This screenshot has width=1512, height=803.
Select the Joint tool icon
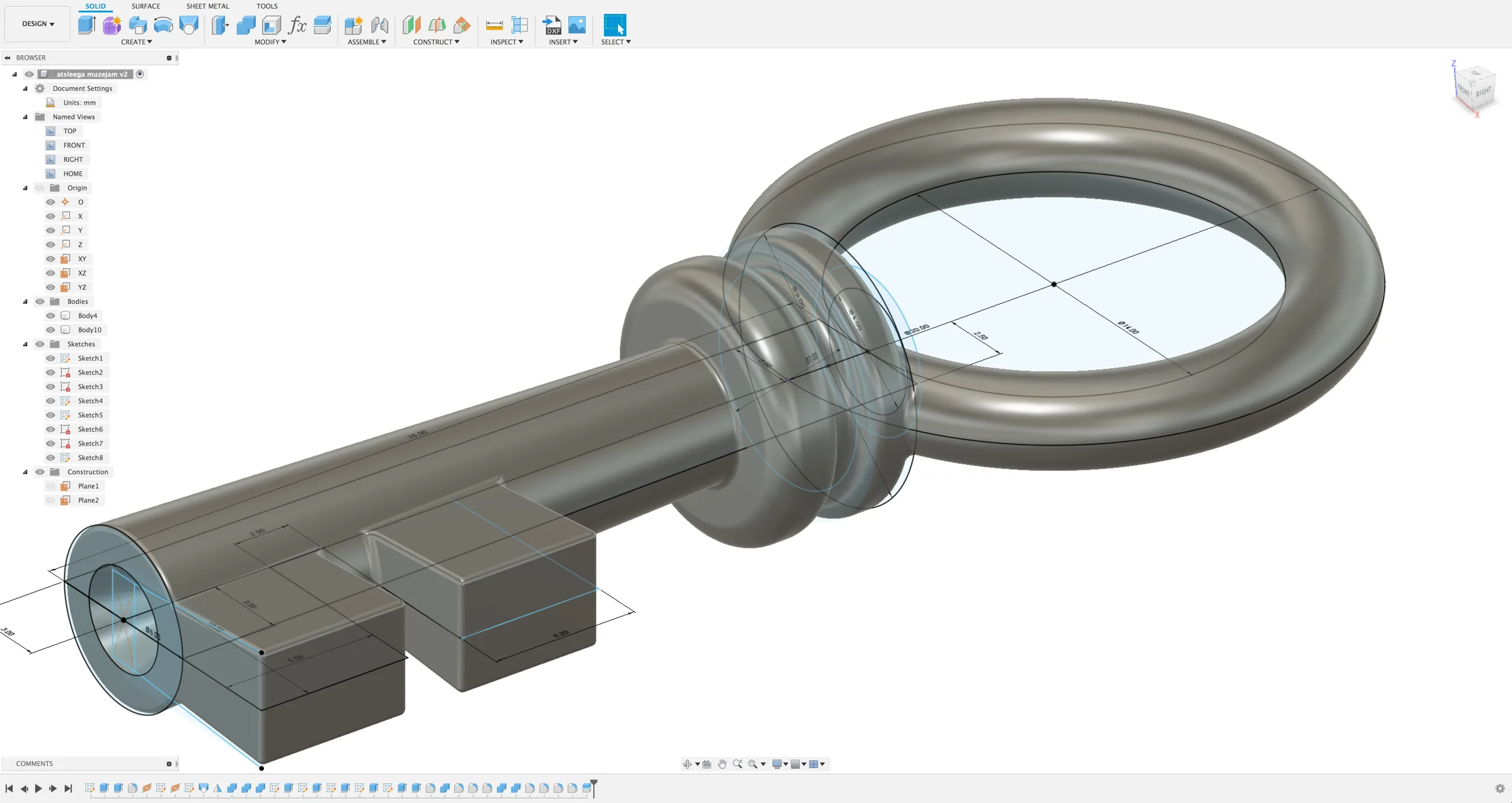tap(380, 24)
